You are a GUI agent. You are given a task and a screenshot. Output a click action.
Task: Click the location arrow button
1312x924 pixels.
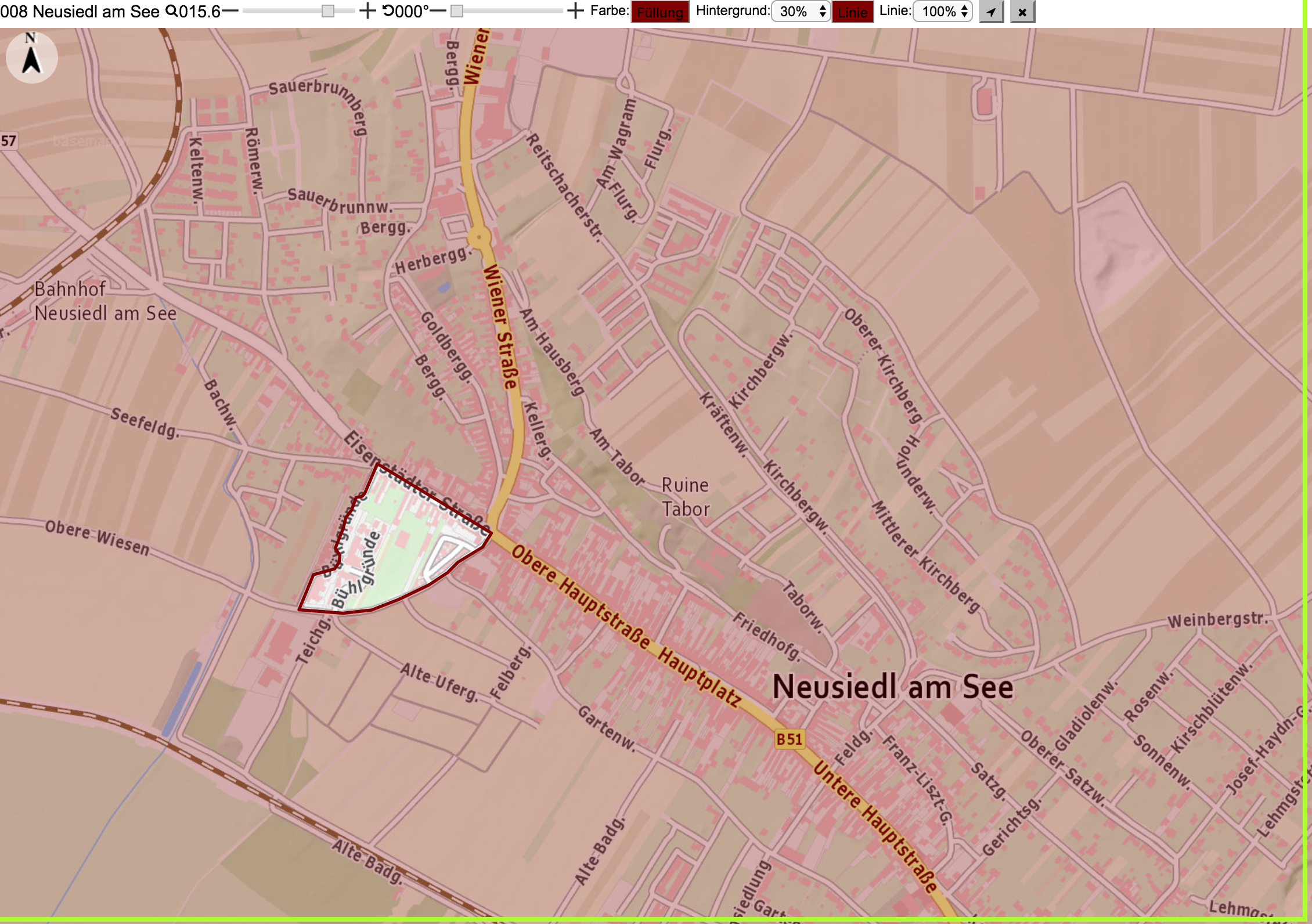click(x=992, y=12)
